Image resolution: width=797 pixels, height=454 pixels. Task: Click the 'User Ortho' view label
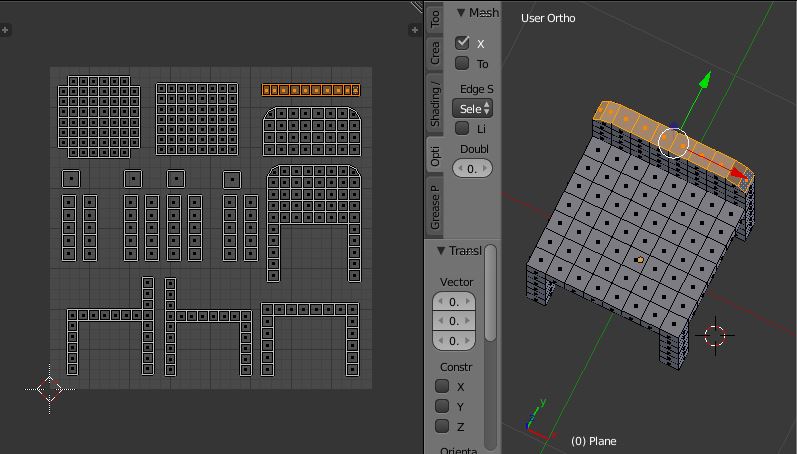click(x=548, y=18)
